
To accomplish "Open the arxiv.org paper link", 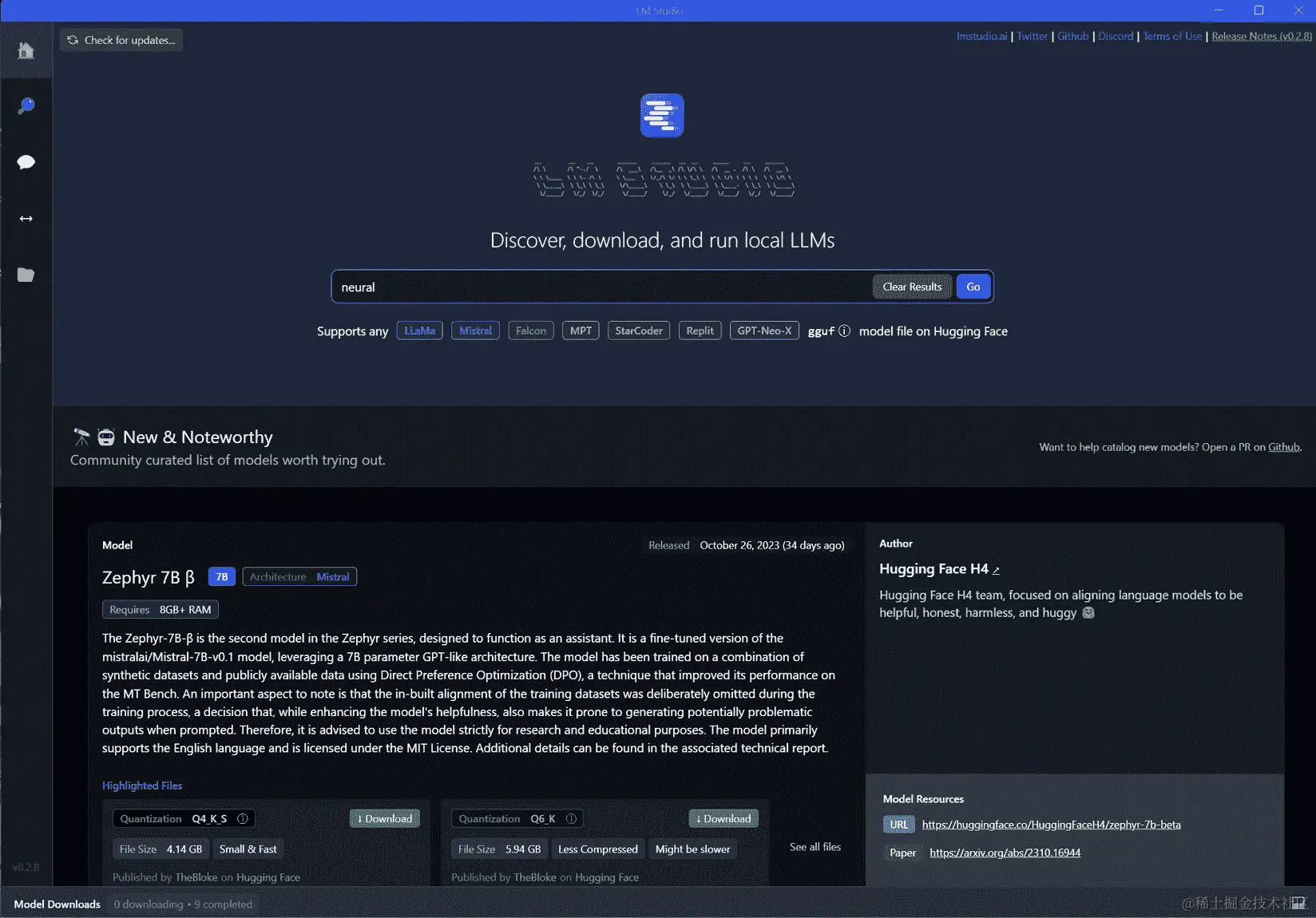I will (x=1004, y=853).
